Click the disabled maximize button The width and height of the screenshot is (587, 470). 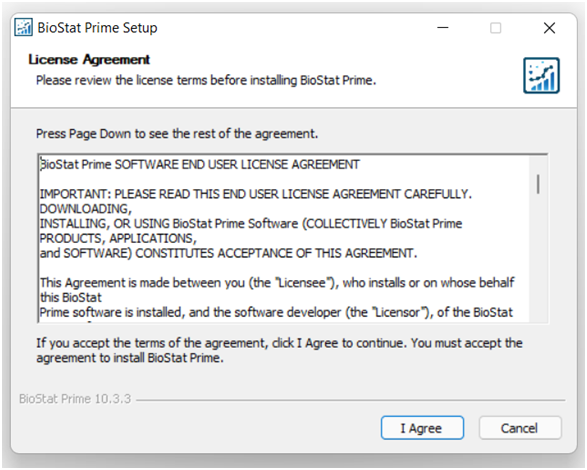point(496,28)
